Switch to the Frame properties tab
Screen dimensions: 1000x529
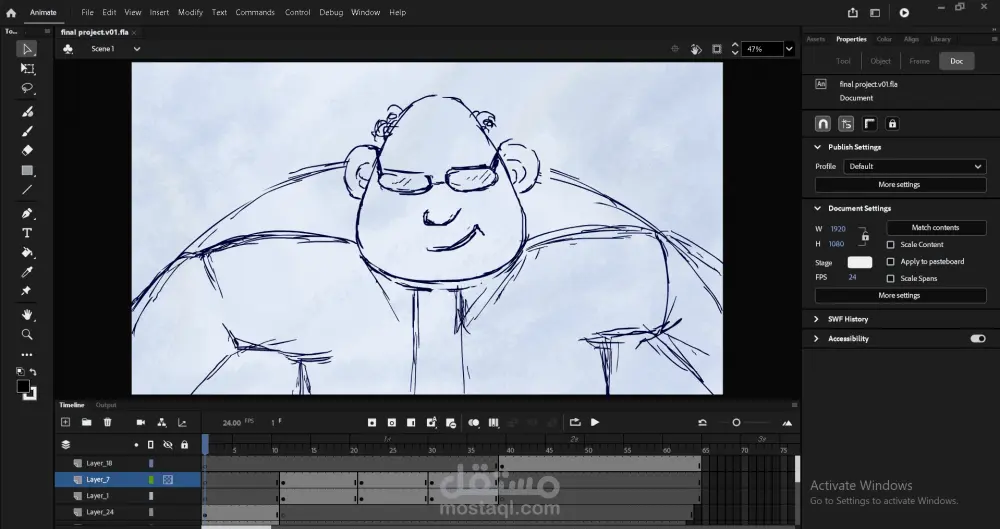919,61
